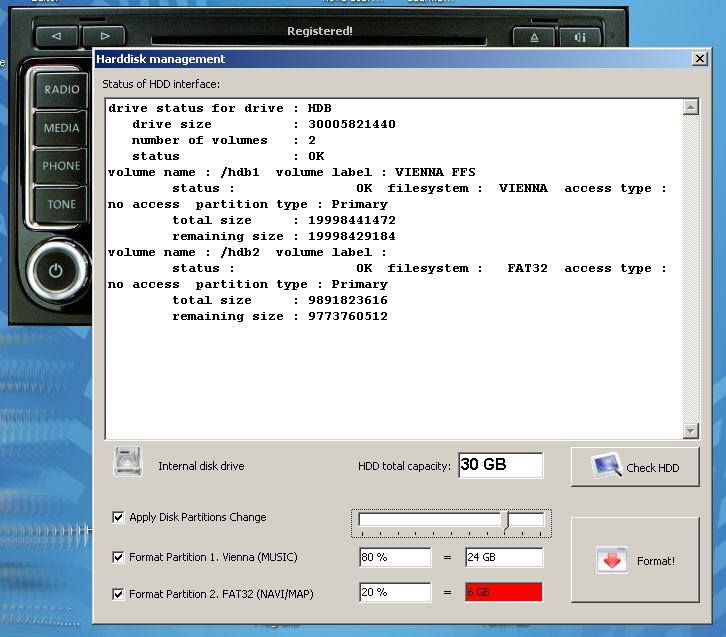Toggle Format Partition 1. Vienna (MUSIC)
Screen dimensions: 726x637
119,557
